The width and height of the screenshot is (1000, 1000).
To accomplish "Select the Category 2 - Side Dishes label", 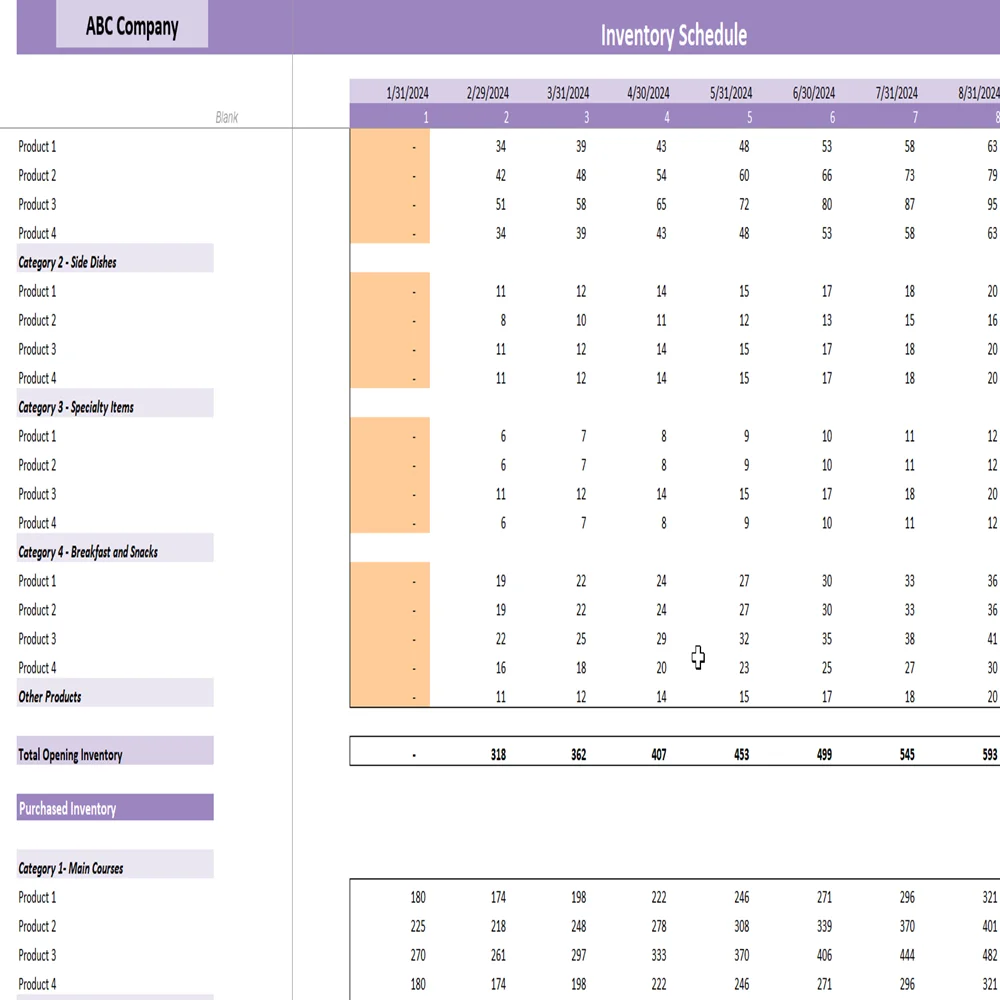I will click(68, 262).
